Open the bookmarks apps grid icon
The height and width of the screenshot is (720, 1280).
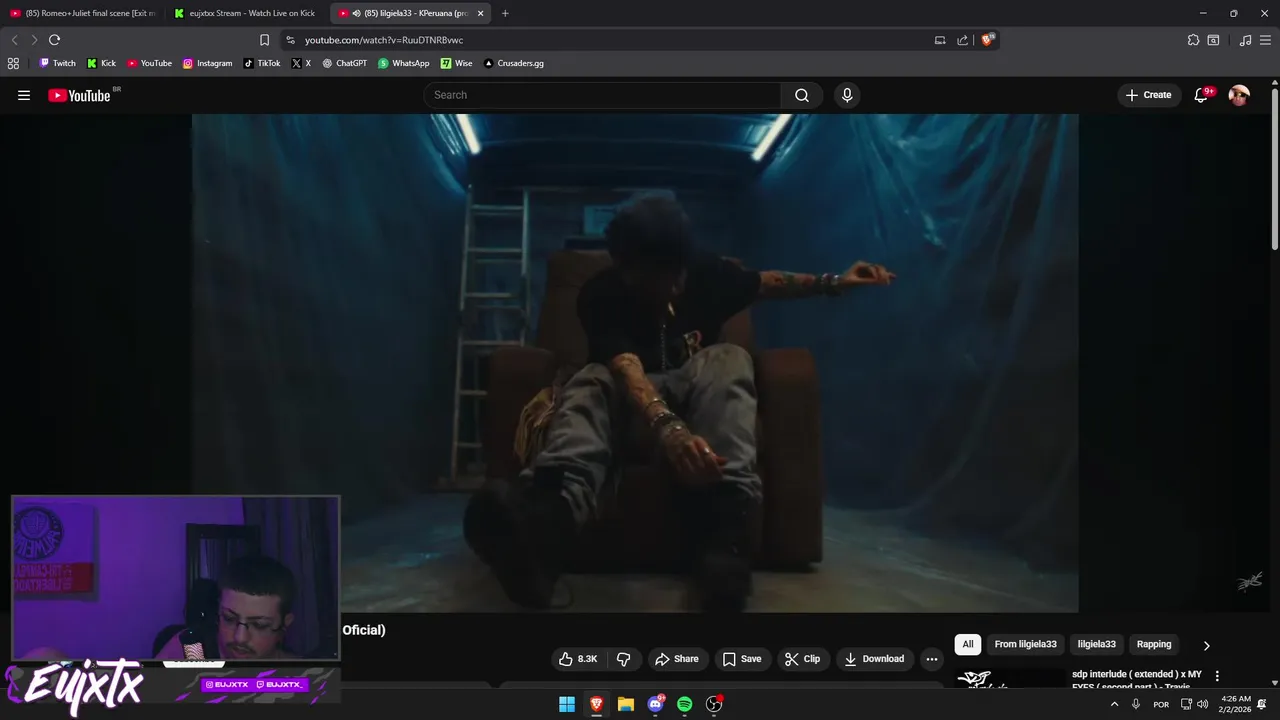pyautogui.click(x=13, y=63)
